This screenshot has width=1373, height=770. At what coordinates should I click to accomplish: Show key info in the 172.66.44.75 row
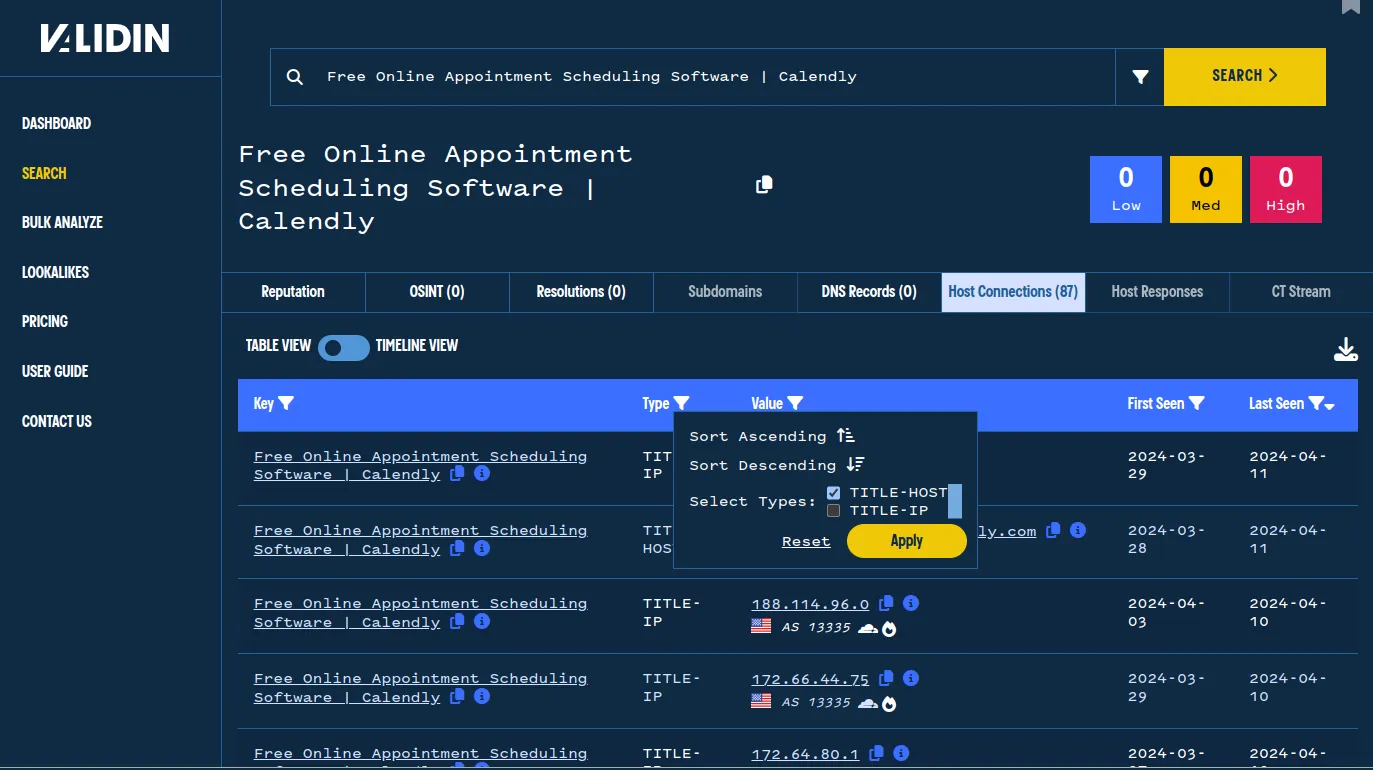click(x=482, y=696)
